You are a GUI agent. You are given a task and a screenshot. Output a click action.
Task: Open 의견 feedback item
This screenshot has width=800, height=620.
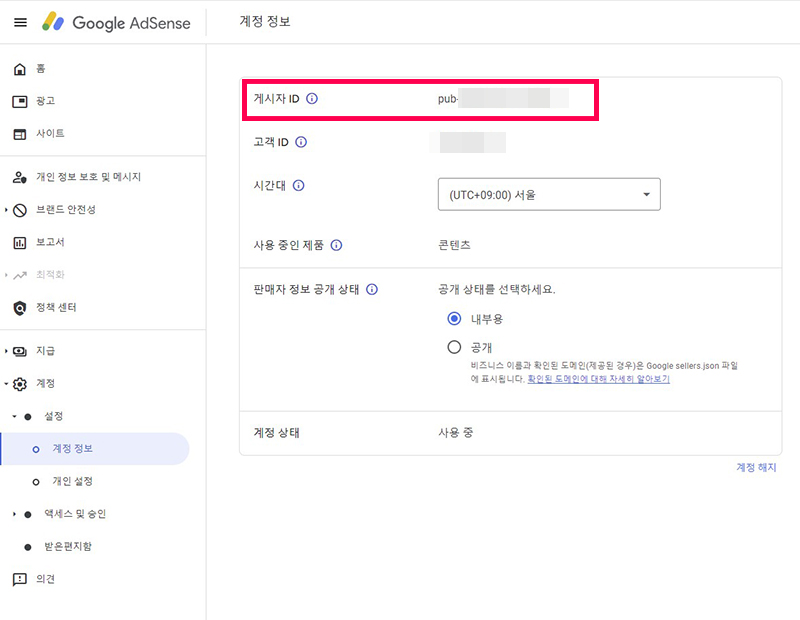pos(45,579)
